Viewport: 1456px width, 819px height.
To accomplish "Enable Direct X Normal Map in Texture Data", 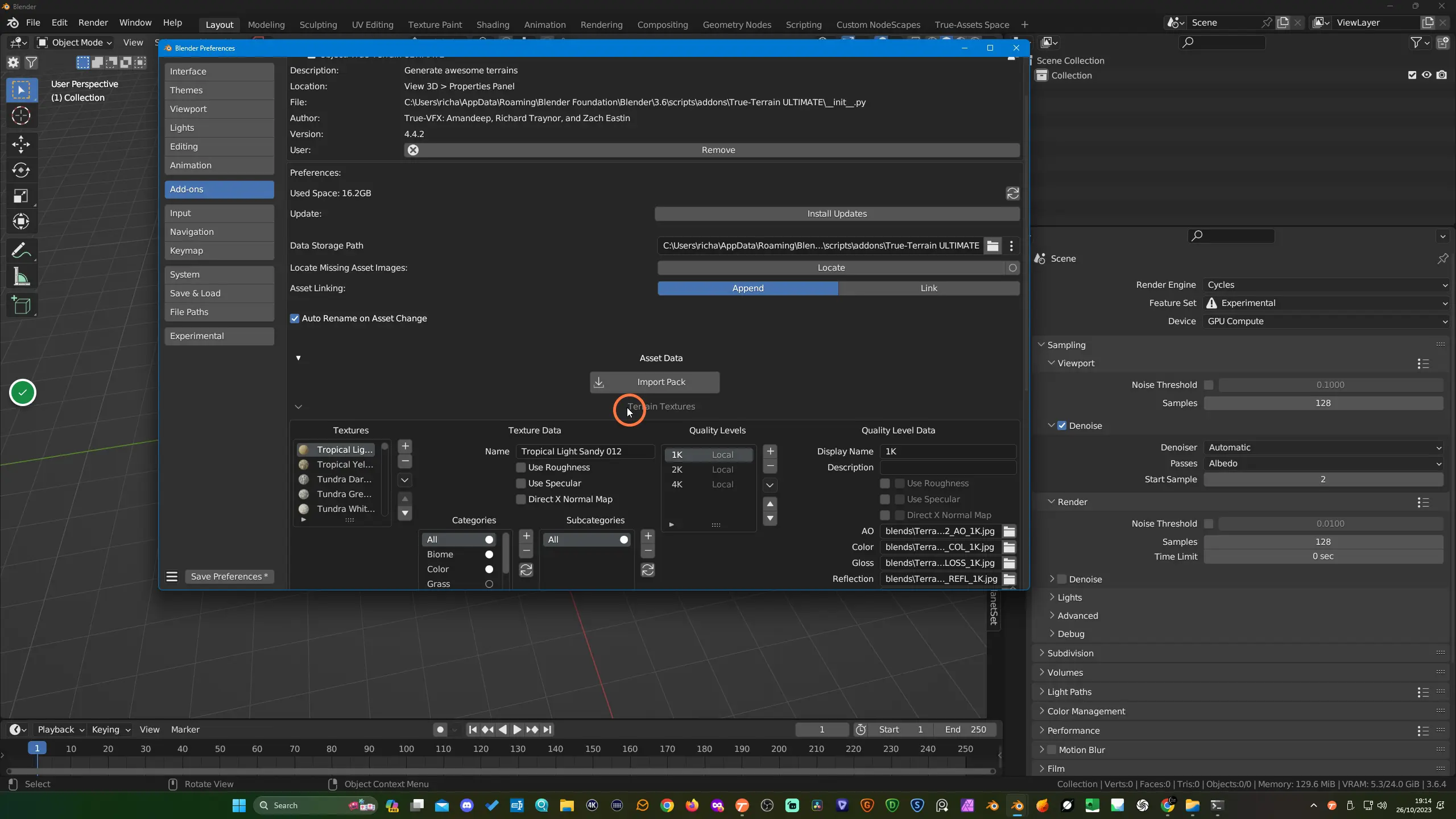I will coord(520,499).
